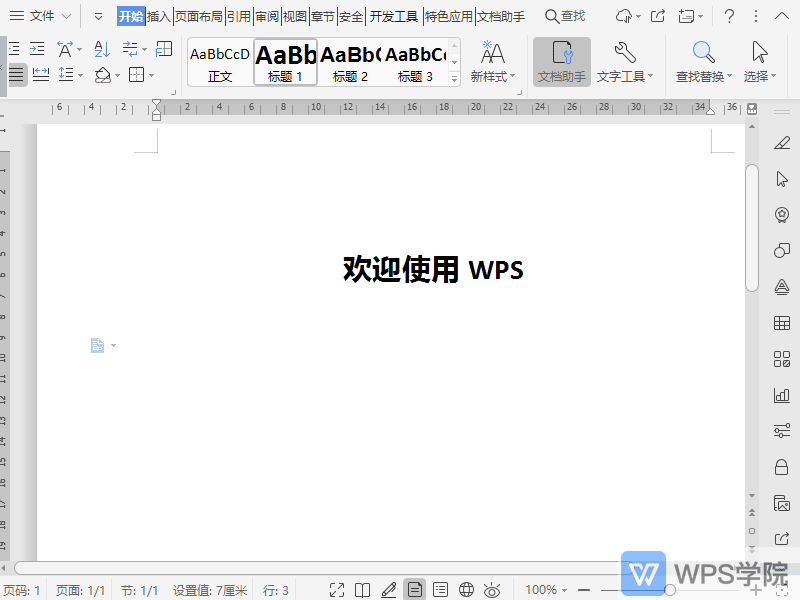
Task: Click the 文档助手 ribbon button
Action: [x=562, y=62]
